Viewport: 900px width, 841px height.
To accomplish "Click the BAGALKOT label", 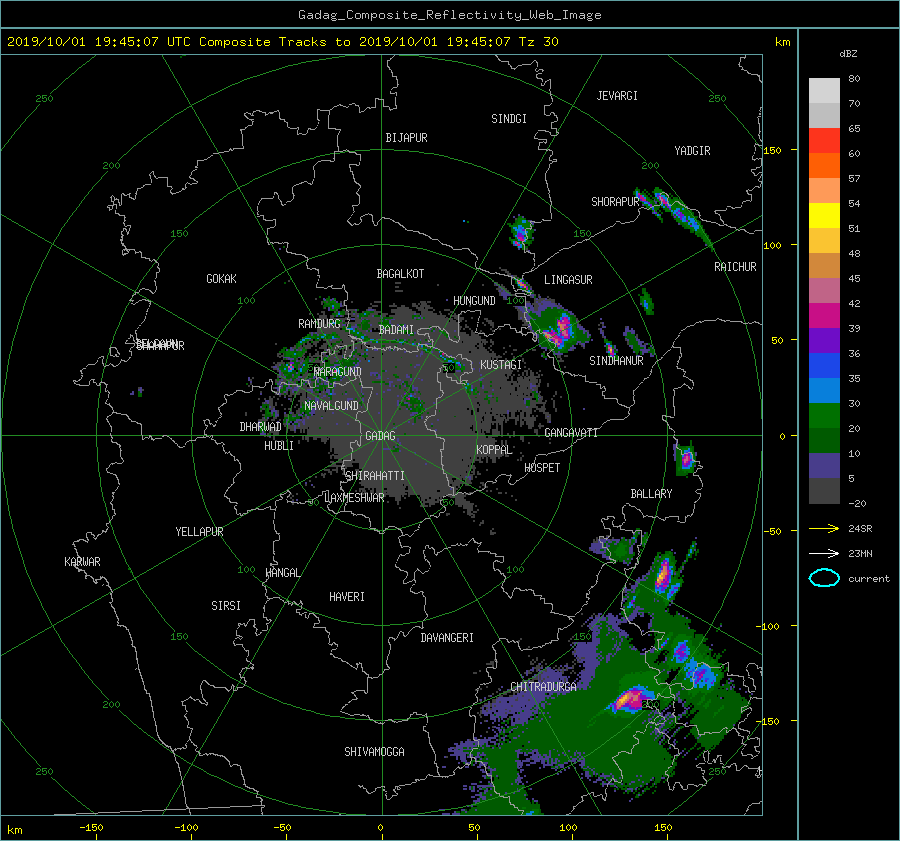I will [400, 274].
